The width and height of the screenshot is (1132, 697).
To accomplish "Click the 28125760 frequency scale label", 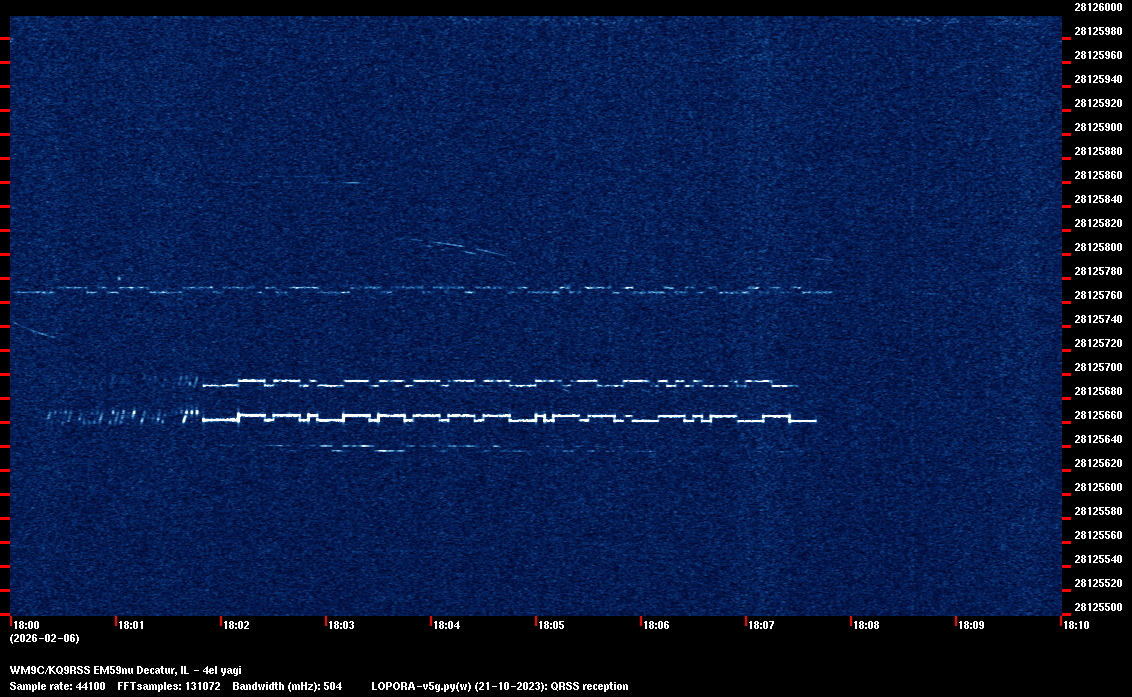I will 1098,295.
